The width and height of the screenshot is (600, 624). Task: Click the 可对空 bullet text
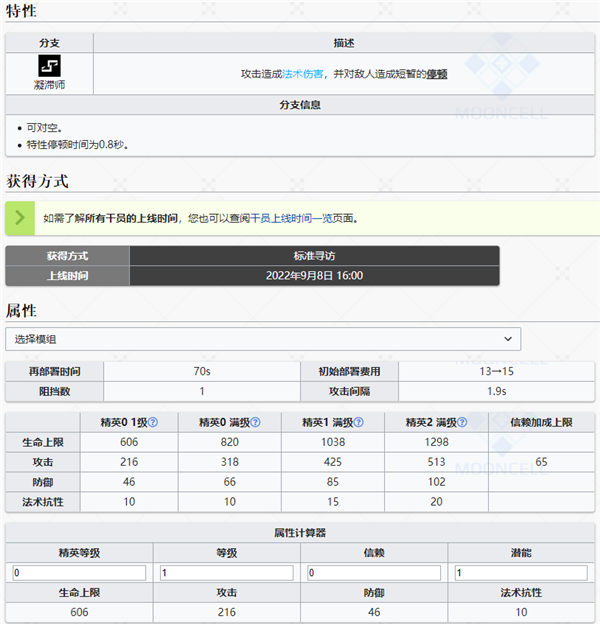[44, 128]
